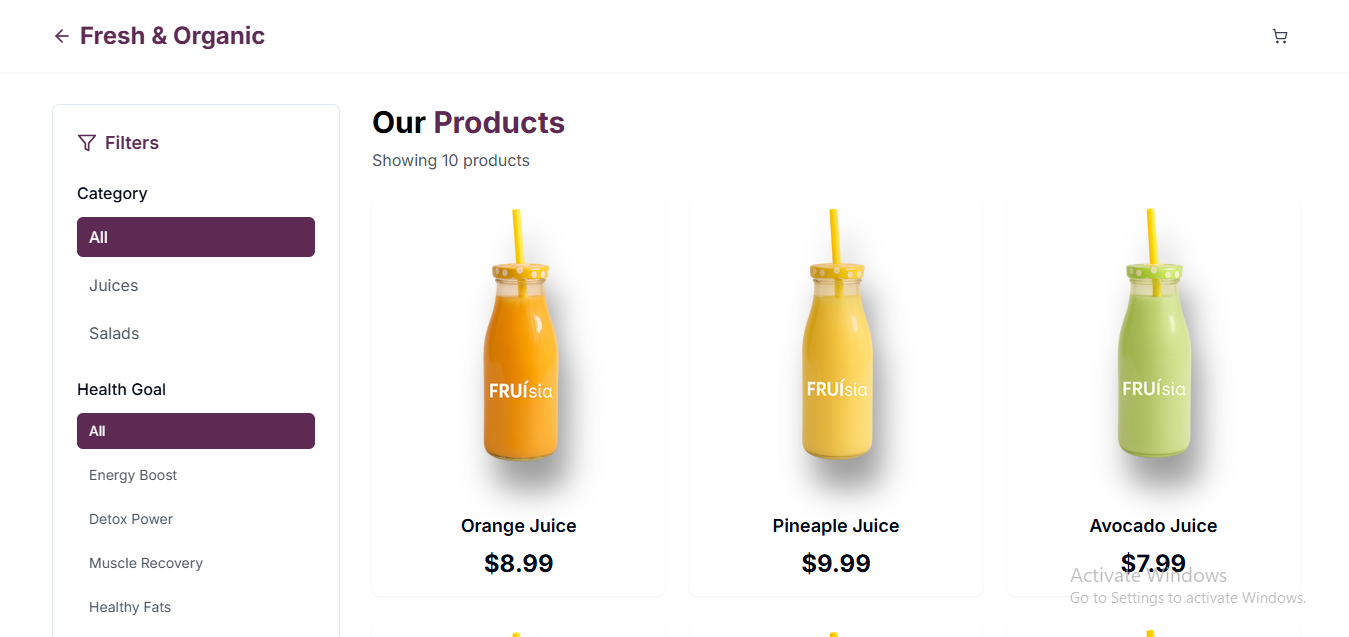Select the All category filter

tap(195, 237)
